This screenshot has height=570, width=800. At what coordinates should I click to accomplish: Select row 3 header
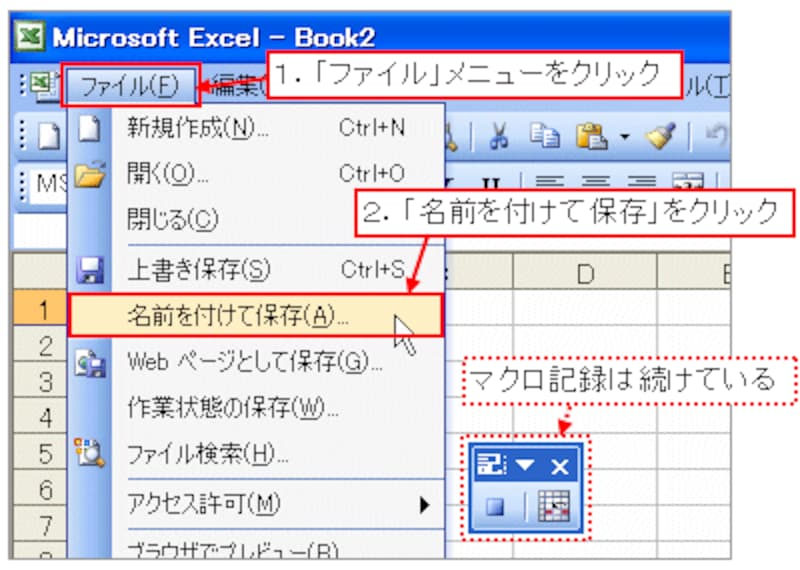[40, 380]
